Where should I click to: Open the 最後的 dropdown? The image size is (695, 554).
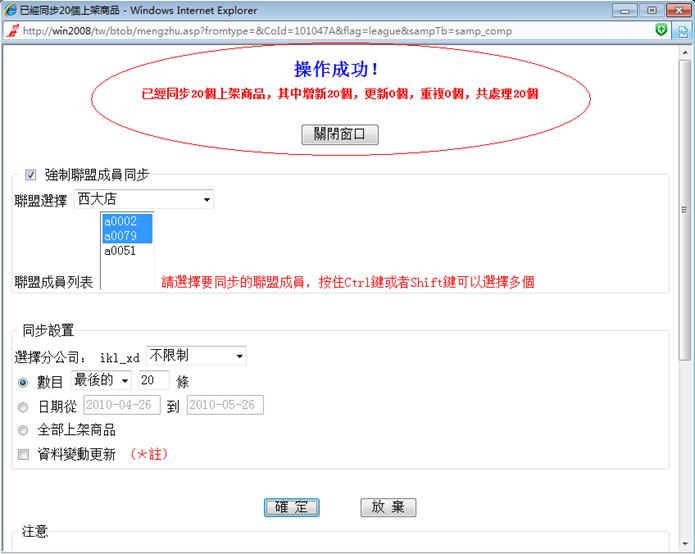[x=101, y=381]
